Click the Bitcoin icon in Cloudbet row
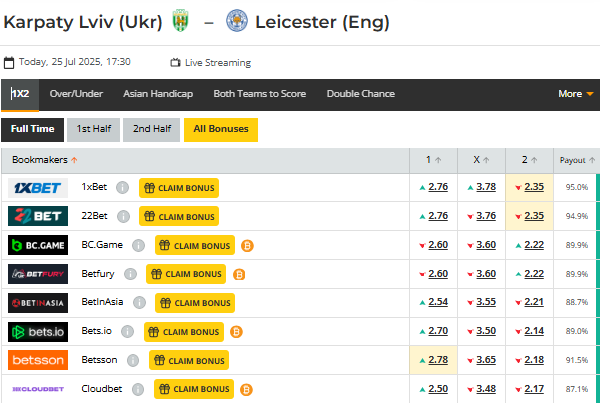 [x=246, y=390]
